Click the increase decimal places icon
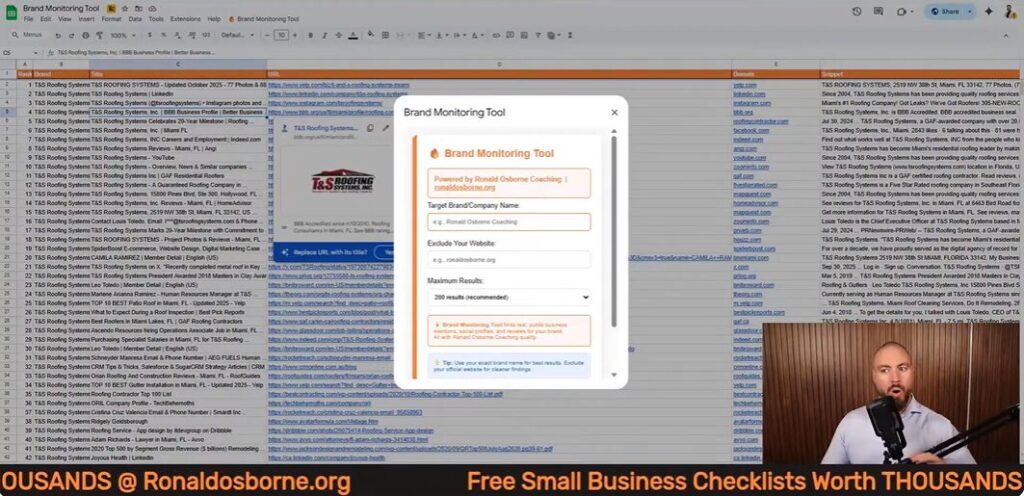Screen dimensions: 1024x496 192,35
